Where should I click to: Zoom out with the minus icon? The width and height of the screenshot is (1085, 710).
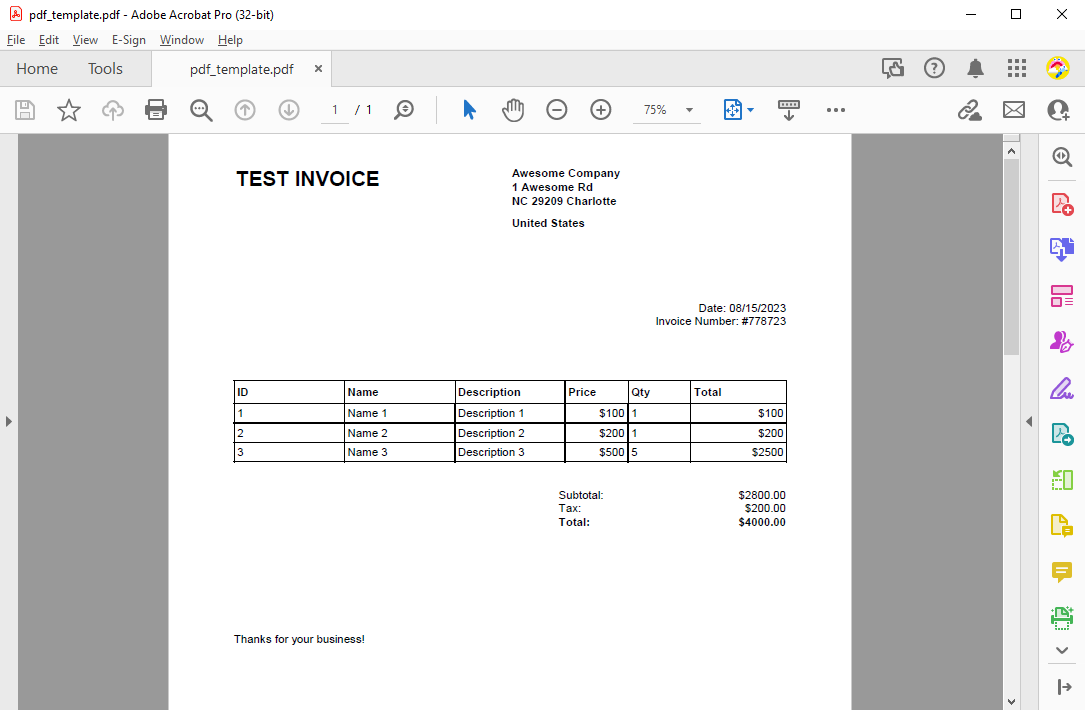[556, 110]
